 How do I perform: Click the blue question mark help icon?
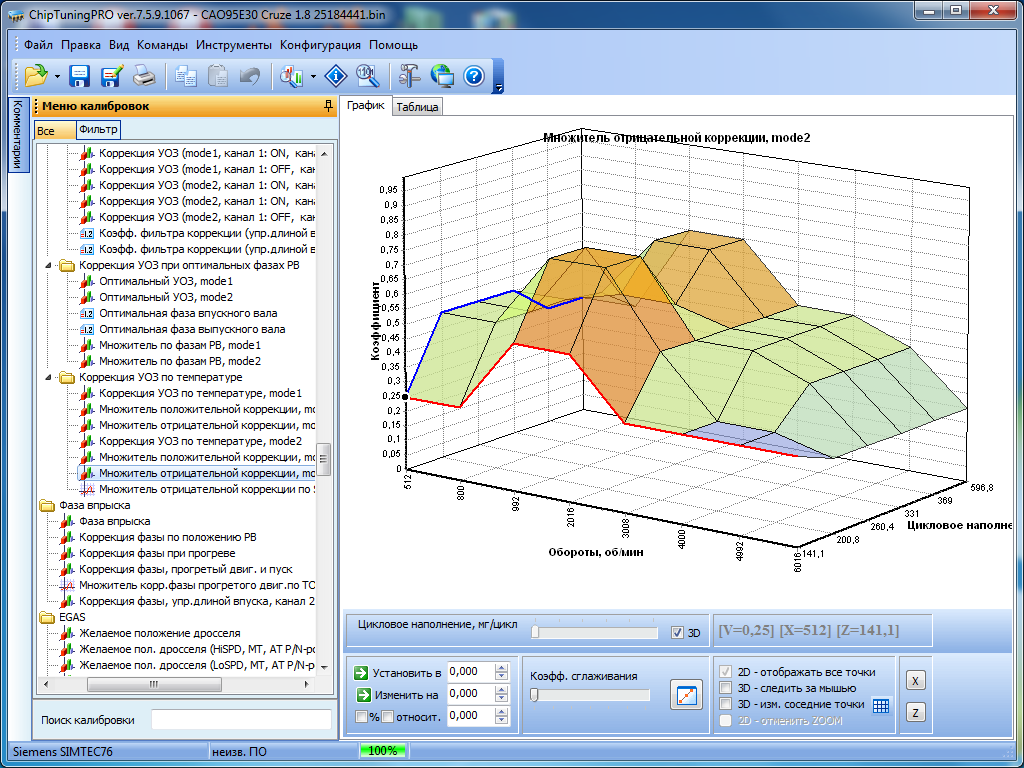tap(474, 75)
